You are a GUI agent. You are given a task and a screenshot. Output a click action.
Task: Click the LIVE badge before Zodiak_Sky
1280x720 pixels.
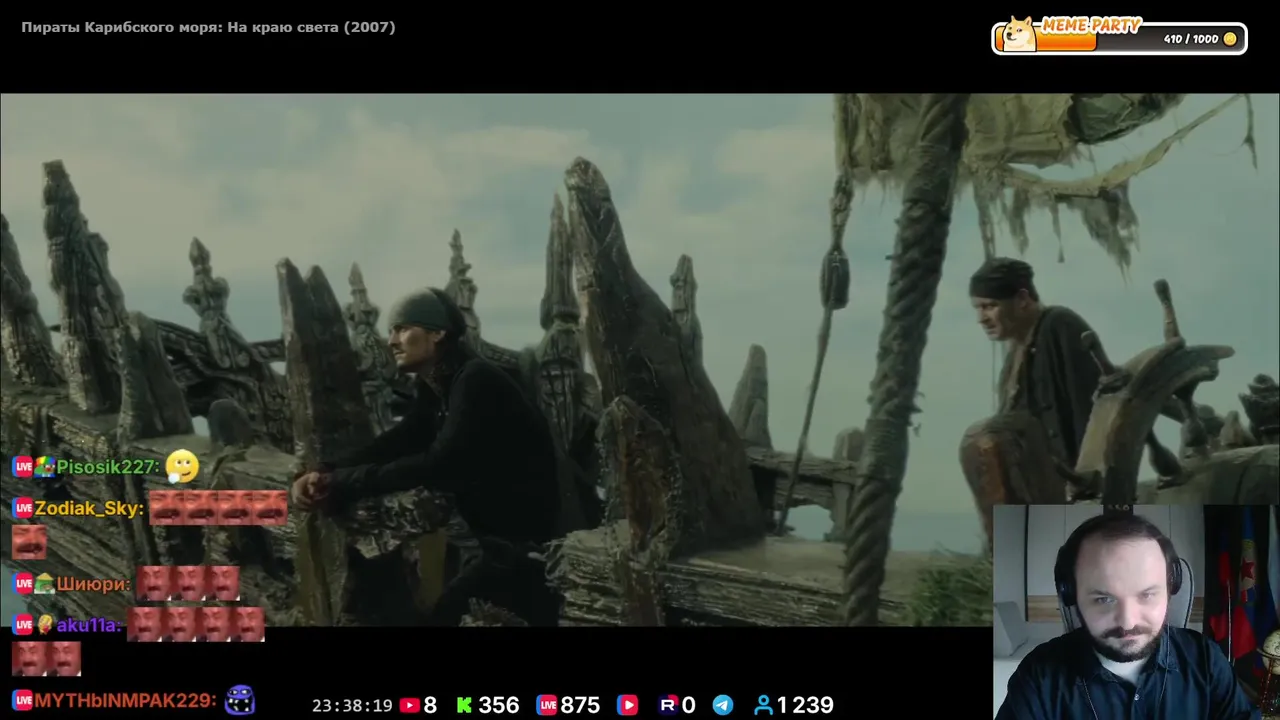[x=22, y=508]
